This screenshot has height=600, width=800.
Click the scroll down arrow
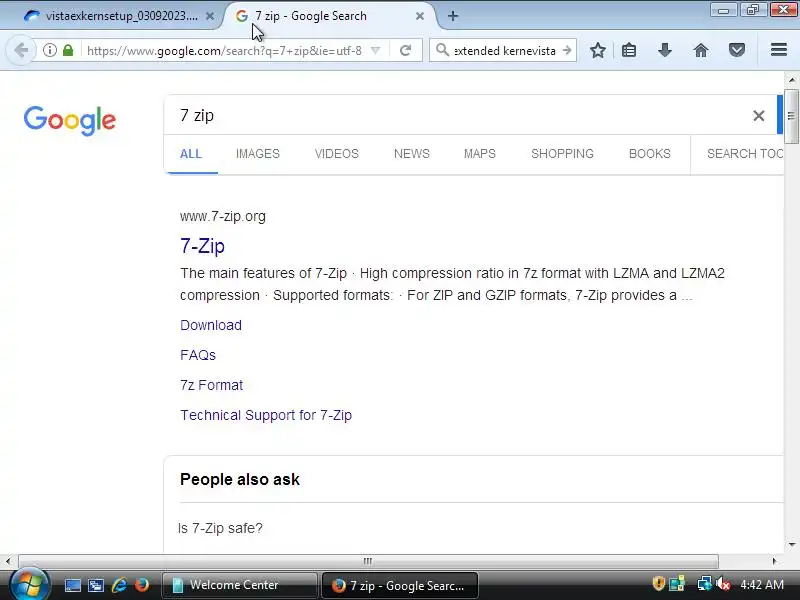[x=792, y=544]
